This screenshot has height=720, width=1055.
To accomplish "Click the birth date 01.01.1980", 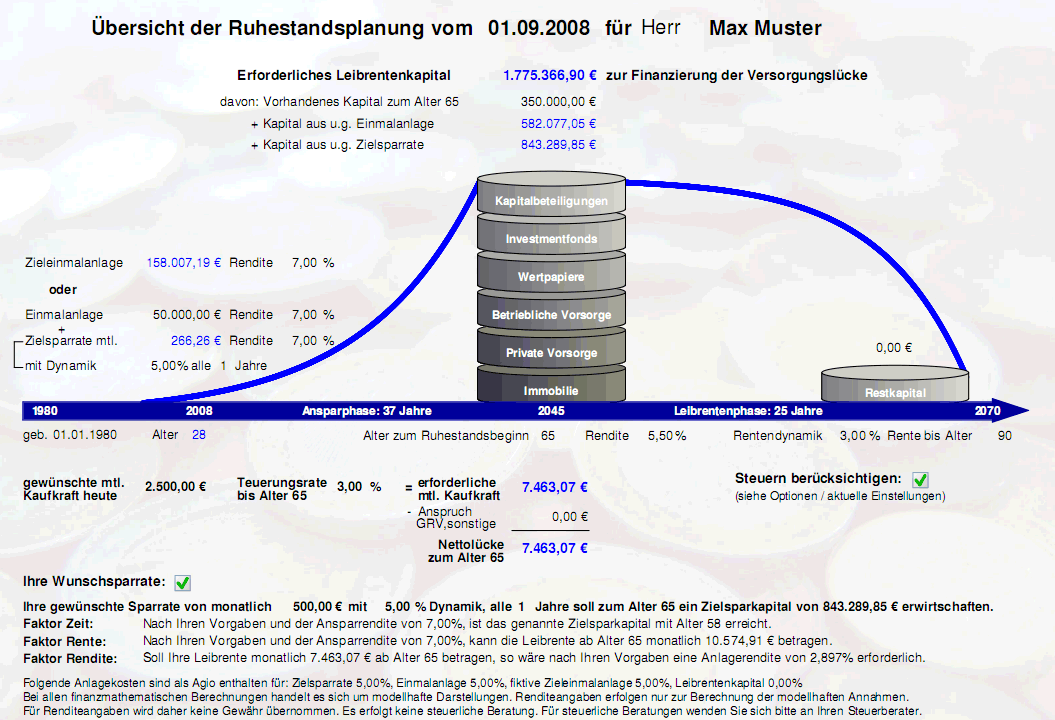I will tap(85, 435).
